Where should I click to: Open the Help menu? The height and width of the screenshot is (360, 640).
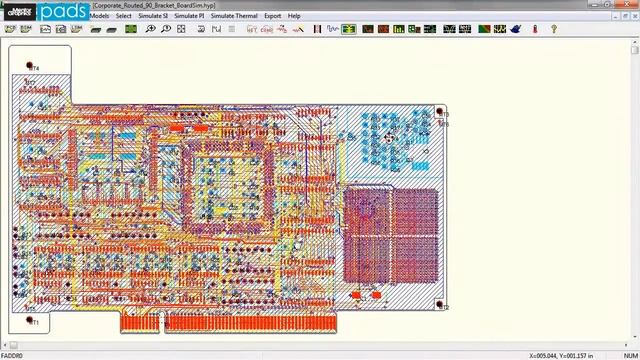(x=294, y=16)
